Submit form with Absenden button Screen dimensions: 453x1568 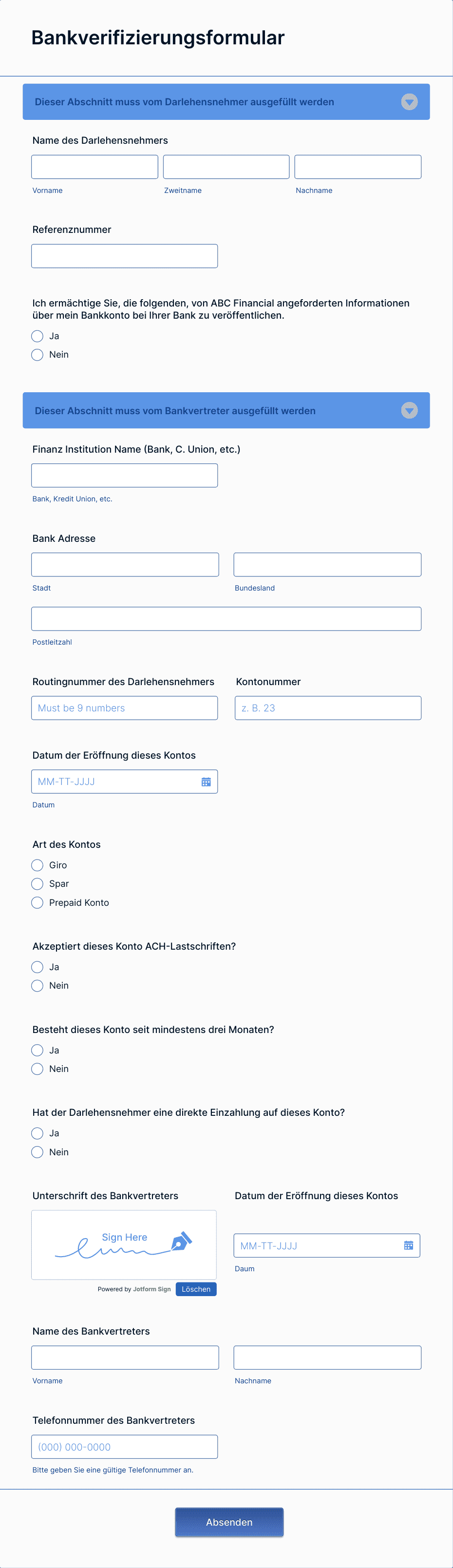point(229,1522)
